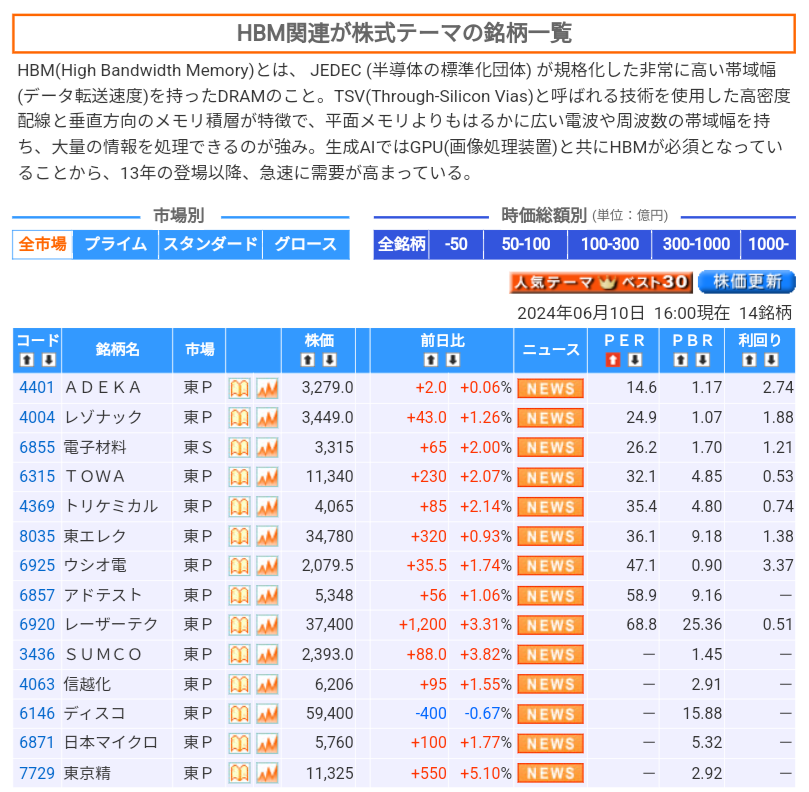Select the 100-300 market cap tab
This screenshot has width=809, height=792.
click(609, 244)
